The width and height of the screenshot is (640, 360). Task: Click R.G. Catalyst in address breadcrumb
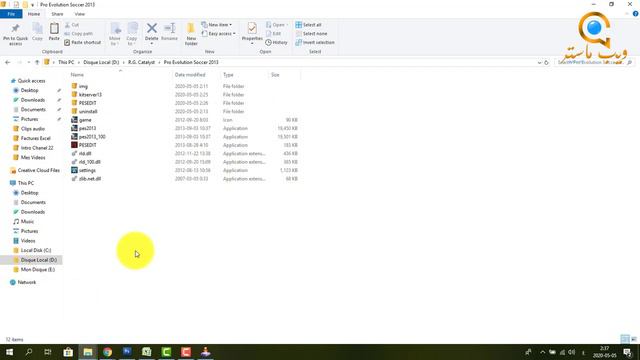tap(141, 62)
